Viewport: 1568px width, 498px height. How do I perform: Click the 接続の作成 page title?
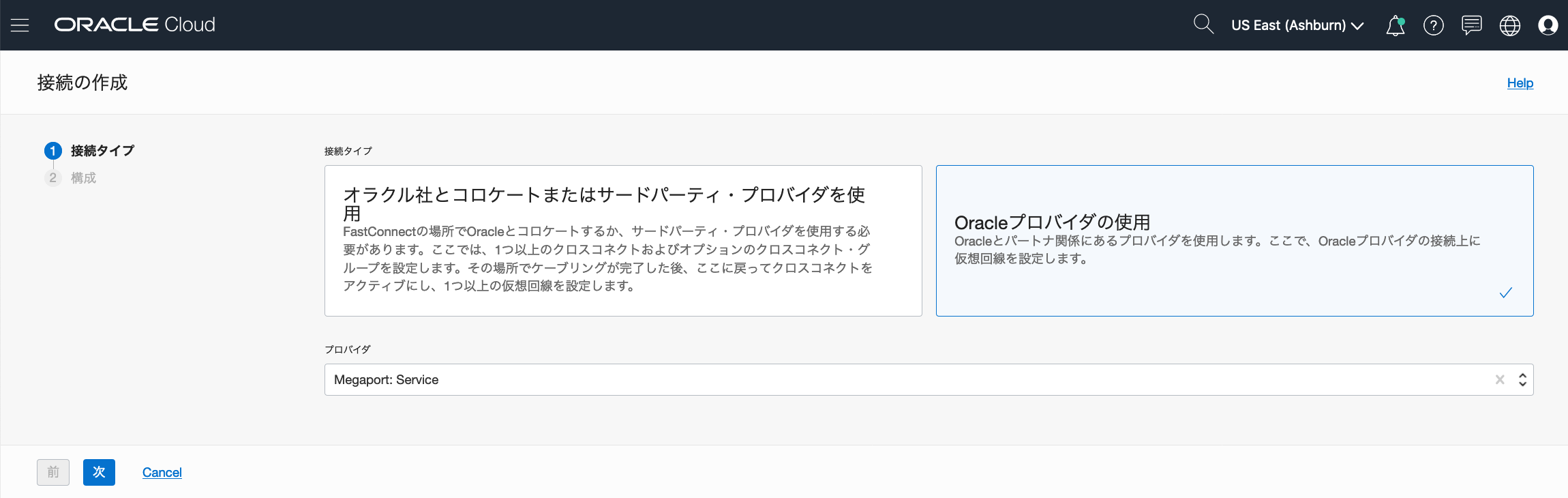[x=82, y=83]
